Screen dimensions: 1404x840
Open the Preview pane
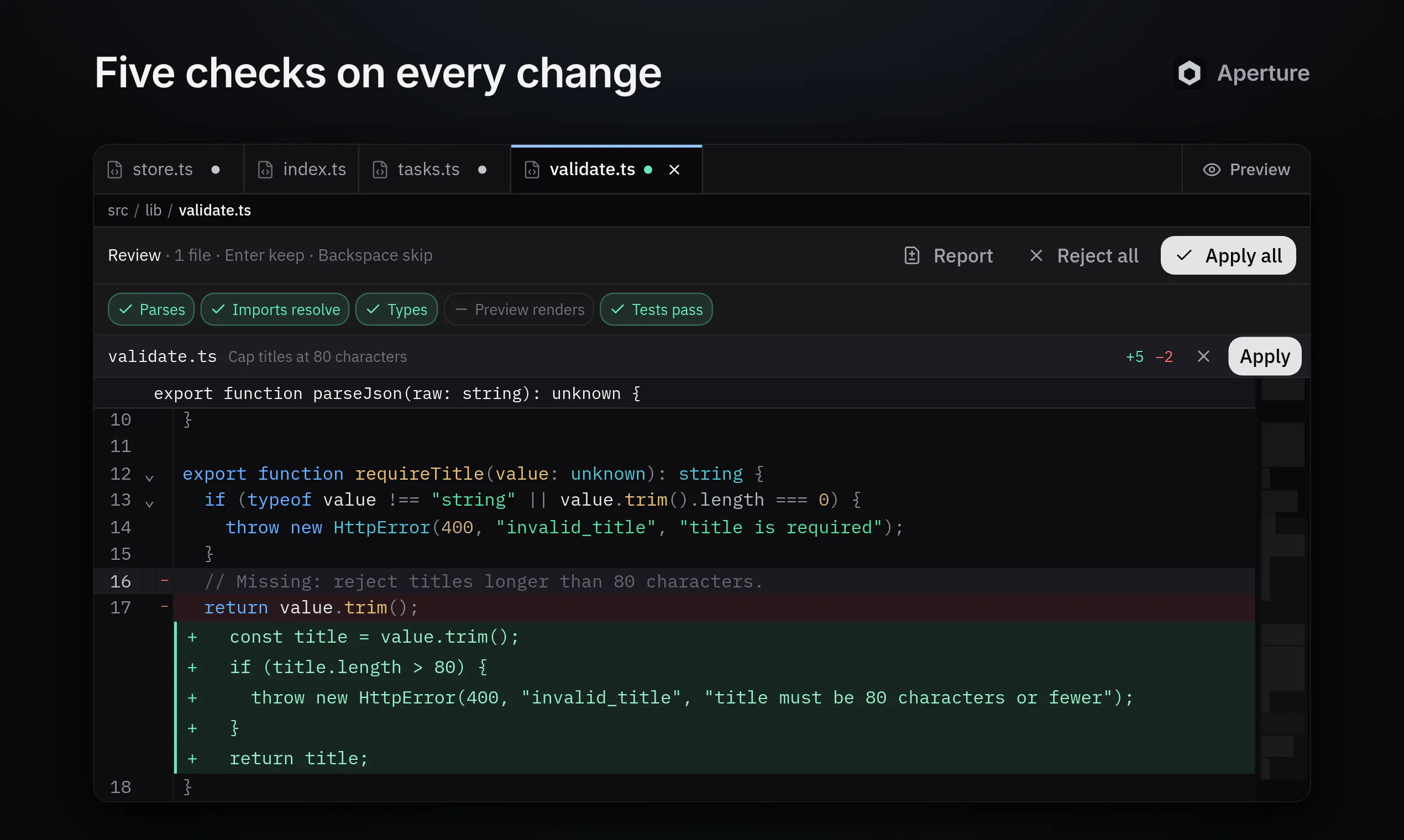1246,169
